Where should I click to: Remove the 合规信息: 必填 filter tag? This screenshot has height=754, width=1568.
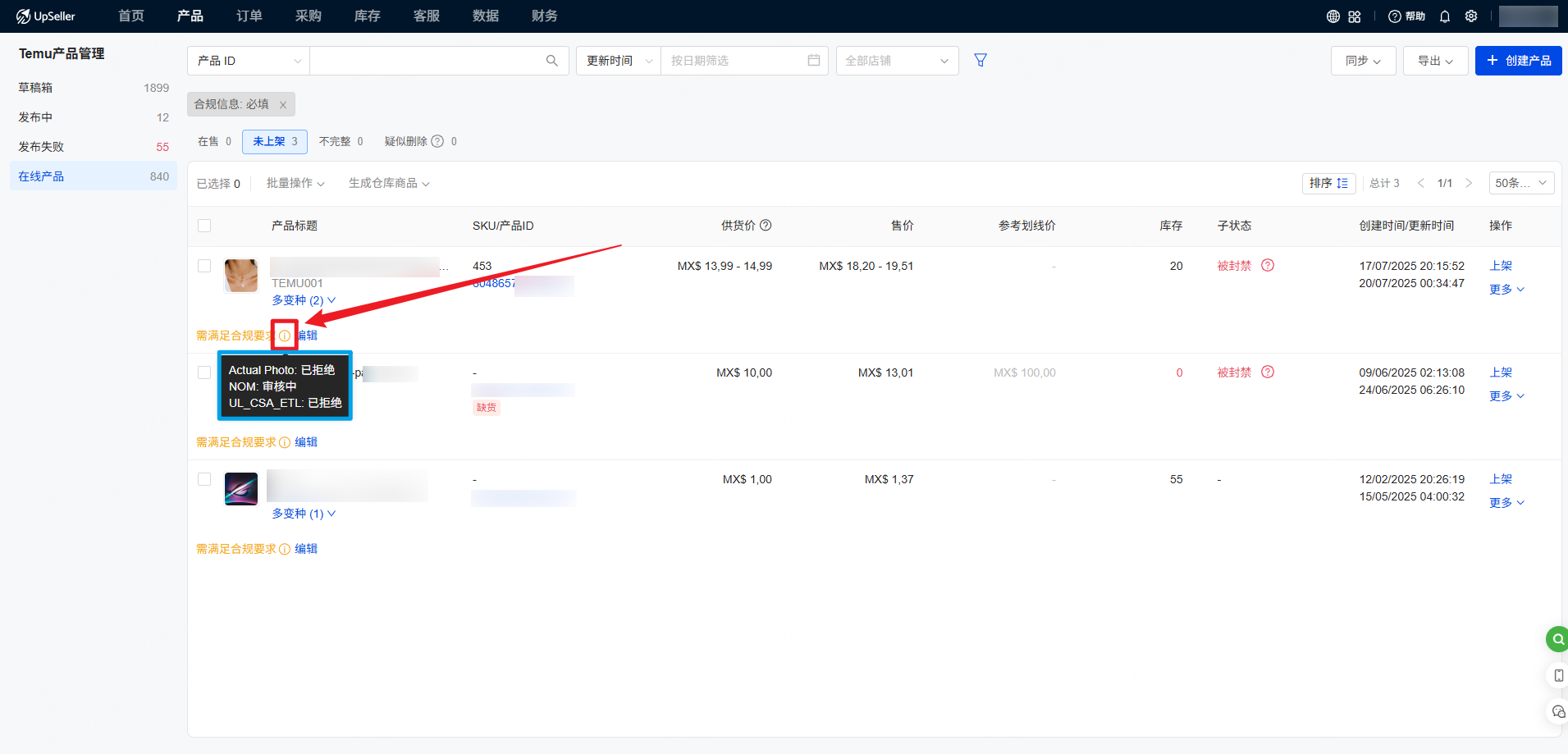[283, 105]
